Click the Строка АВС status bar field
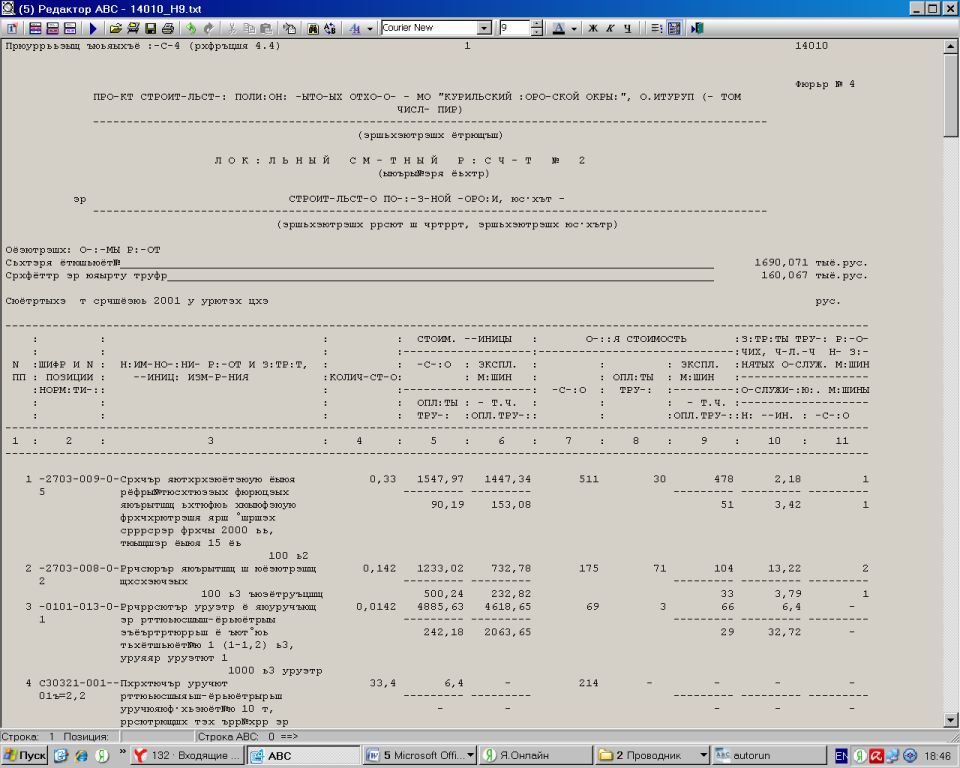This screenshot has width=960, height=768. tap(248, 736)
